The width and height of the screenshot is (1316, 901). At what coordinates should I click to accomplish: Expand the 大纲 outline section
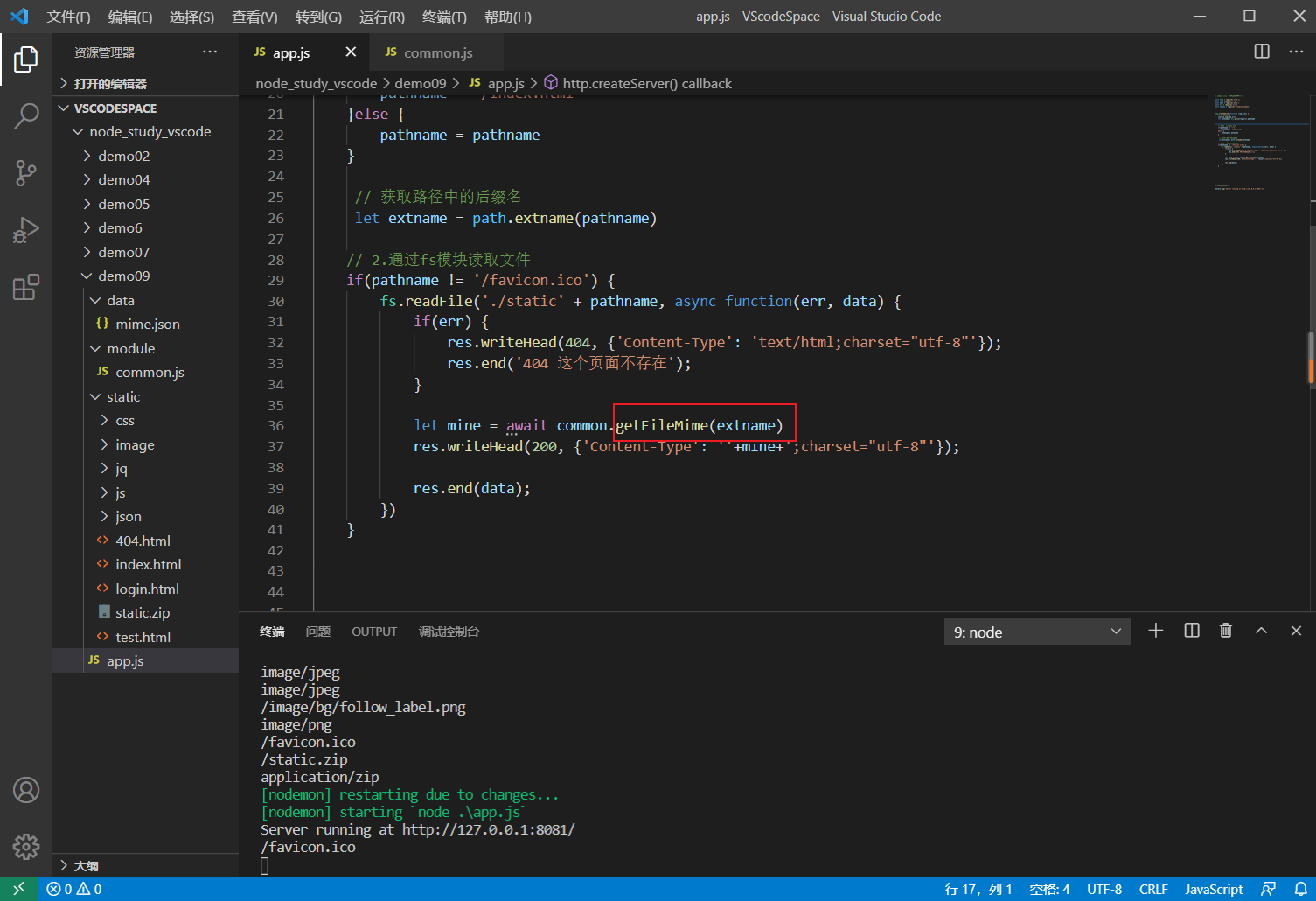[x=145, y=865]
